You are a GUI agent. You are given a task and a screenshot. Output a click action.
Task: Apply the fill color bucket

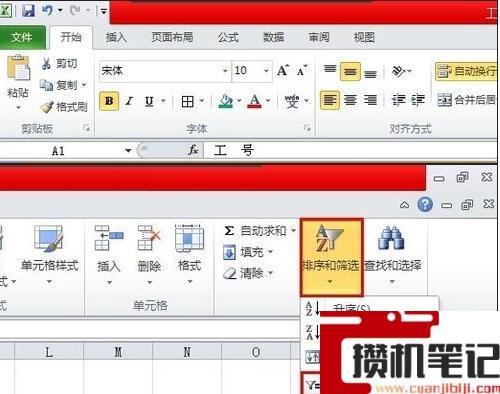point(226,101)
